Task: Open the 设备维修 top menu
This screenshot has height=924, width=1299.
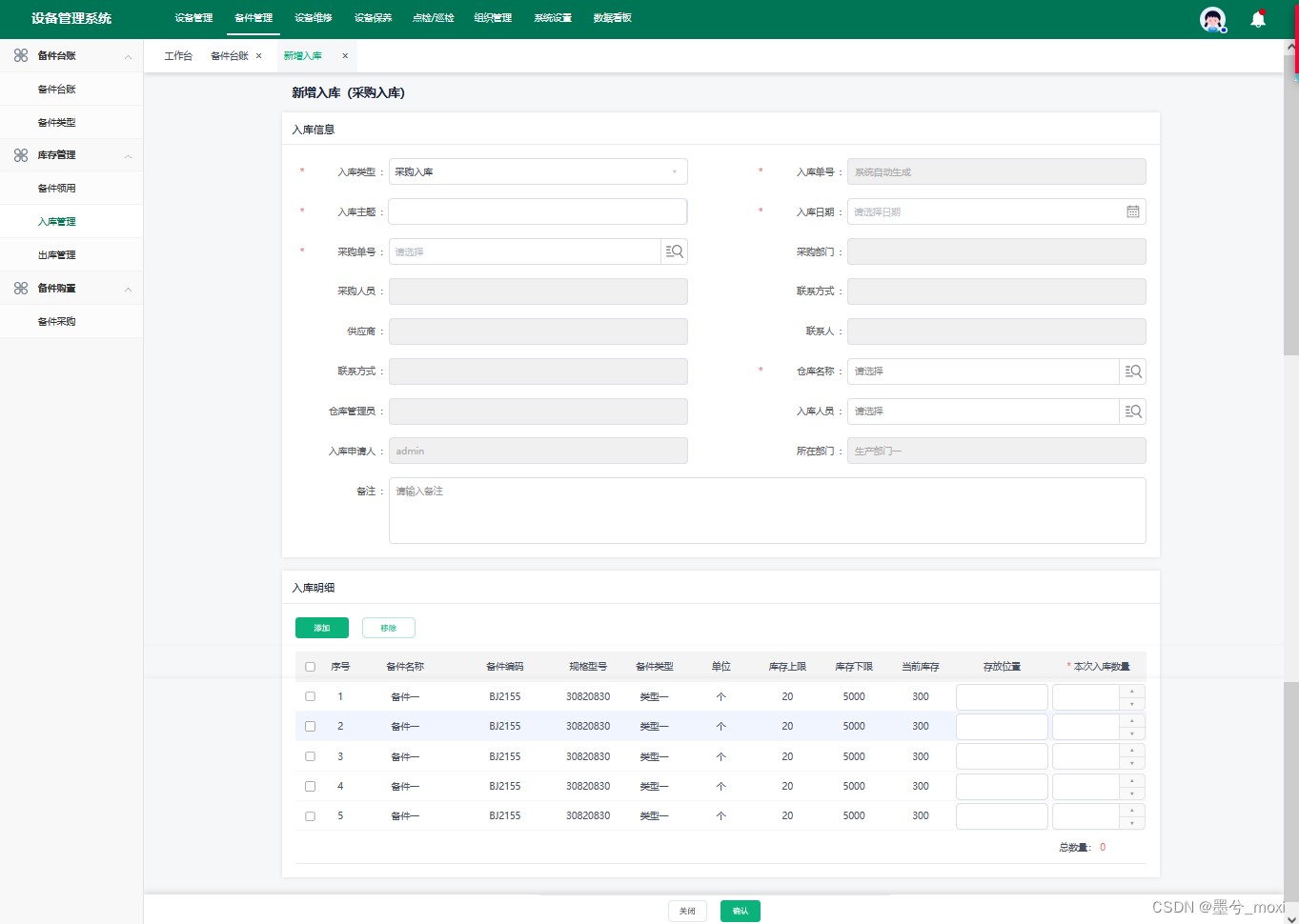Action: tap(314, 18)
